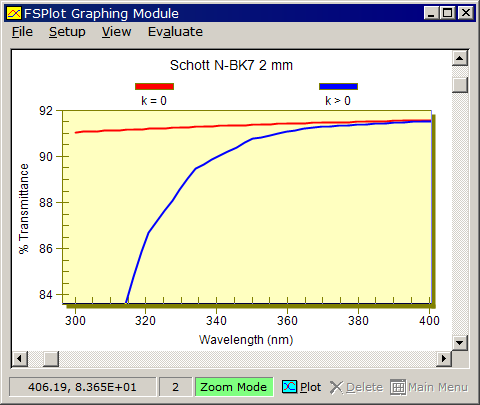Click the field showing value 2
The image size is (480, 405).
click(x=176, y=387)
